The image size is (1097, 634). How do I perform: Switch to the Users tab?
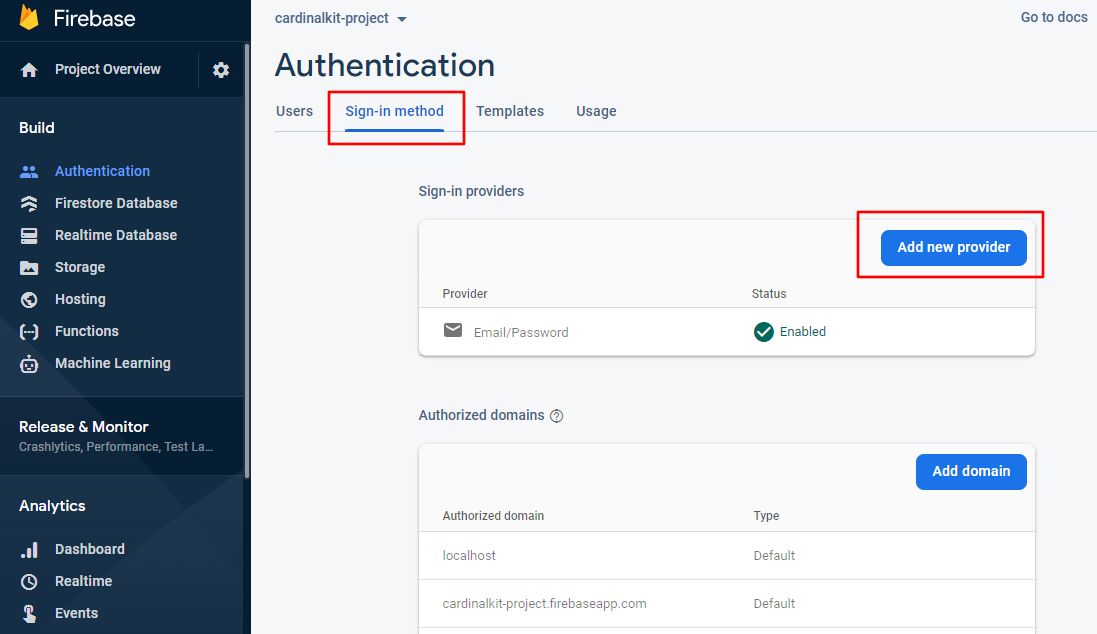294,111
